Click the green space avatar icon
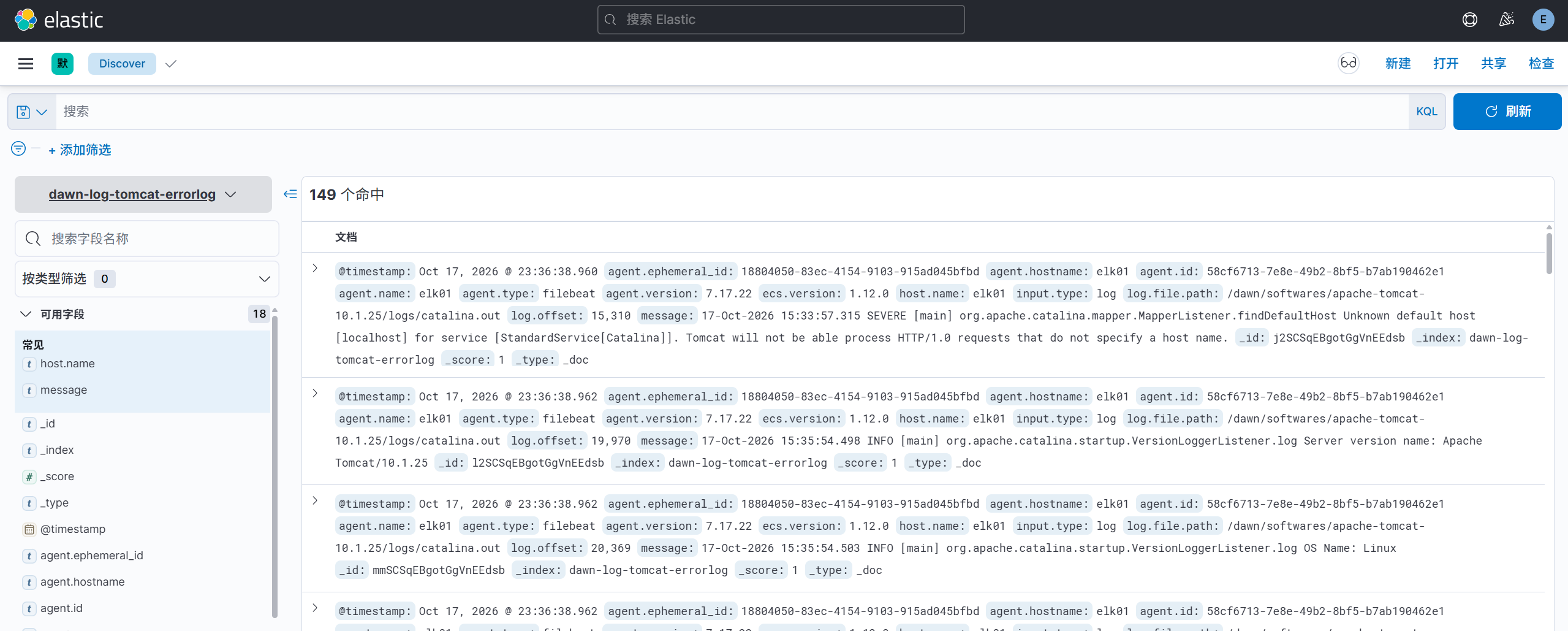Viewport: 1568px width, 631px height. point(62,64)
